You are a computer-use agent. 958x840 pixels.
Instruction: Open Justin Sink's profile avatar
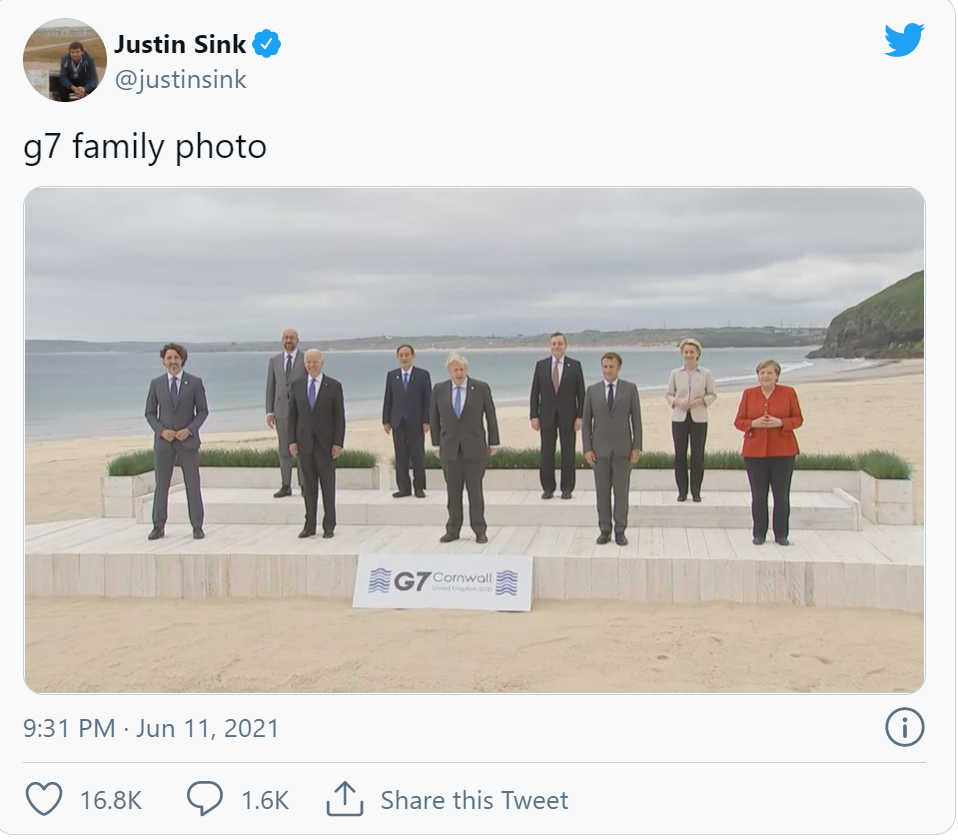pyautogui.click(x=64, y=60)
